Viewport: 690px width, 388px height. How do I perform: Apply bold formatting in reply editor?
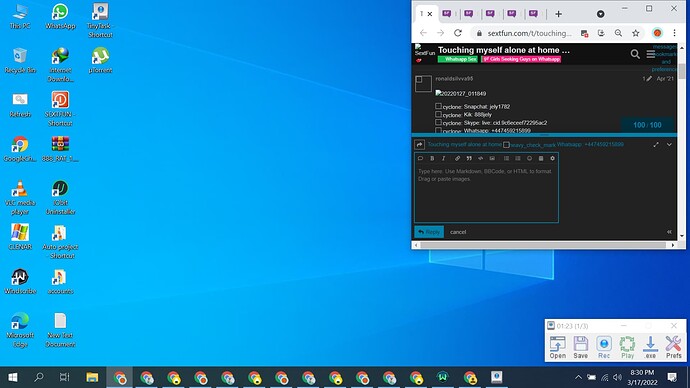[x=432, y=158]
